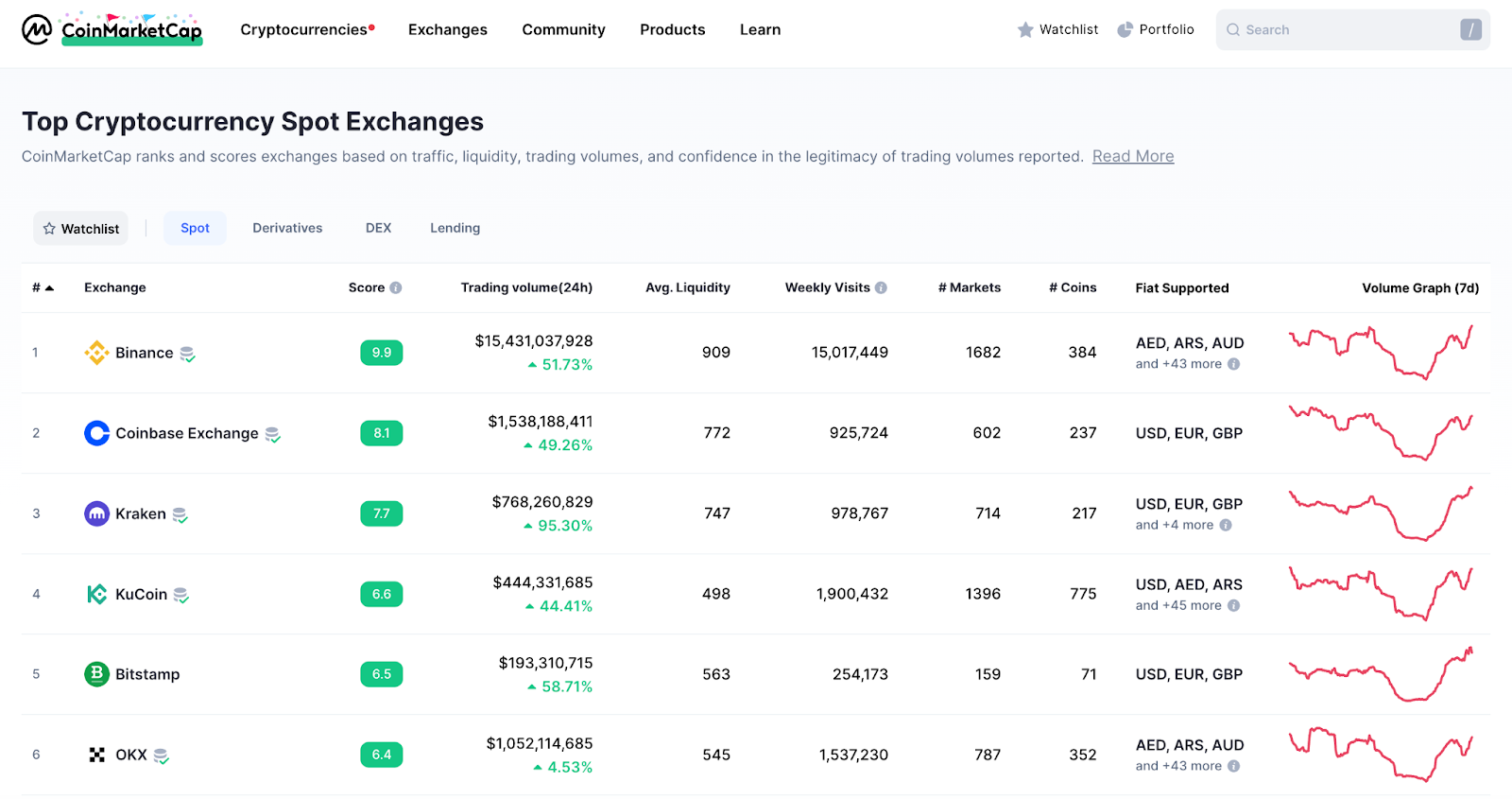Click the slash shortcut icon in search
Image resolution: width=1512 pixels, height=799 pixels.
(1470, 30)
